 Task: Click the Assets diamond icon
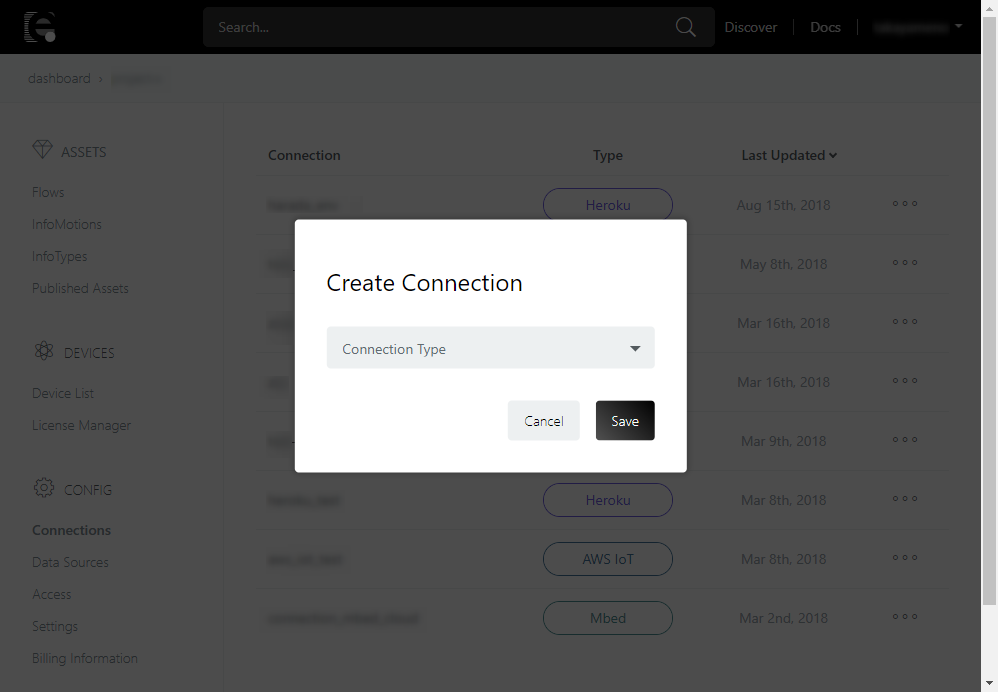[x=42, y=151]
